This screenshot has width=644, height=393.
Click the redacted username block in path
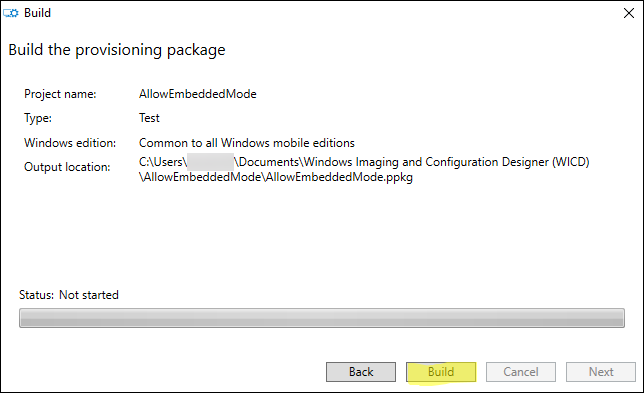click(x=210, y=162)
